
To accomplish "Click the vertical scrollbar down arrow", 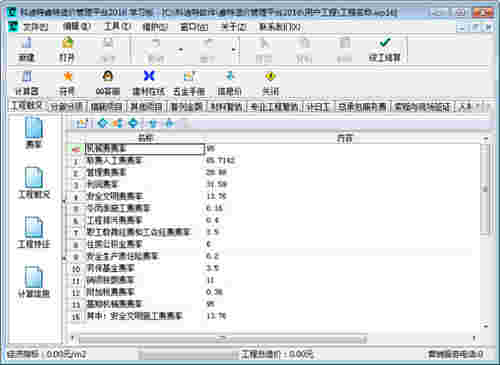I will (x=486, y=326).
